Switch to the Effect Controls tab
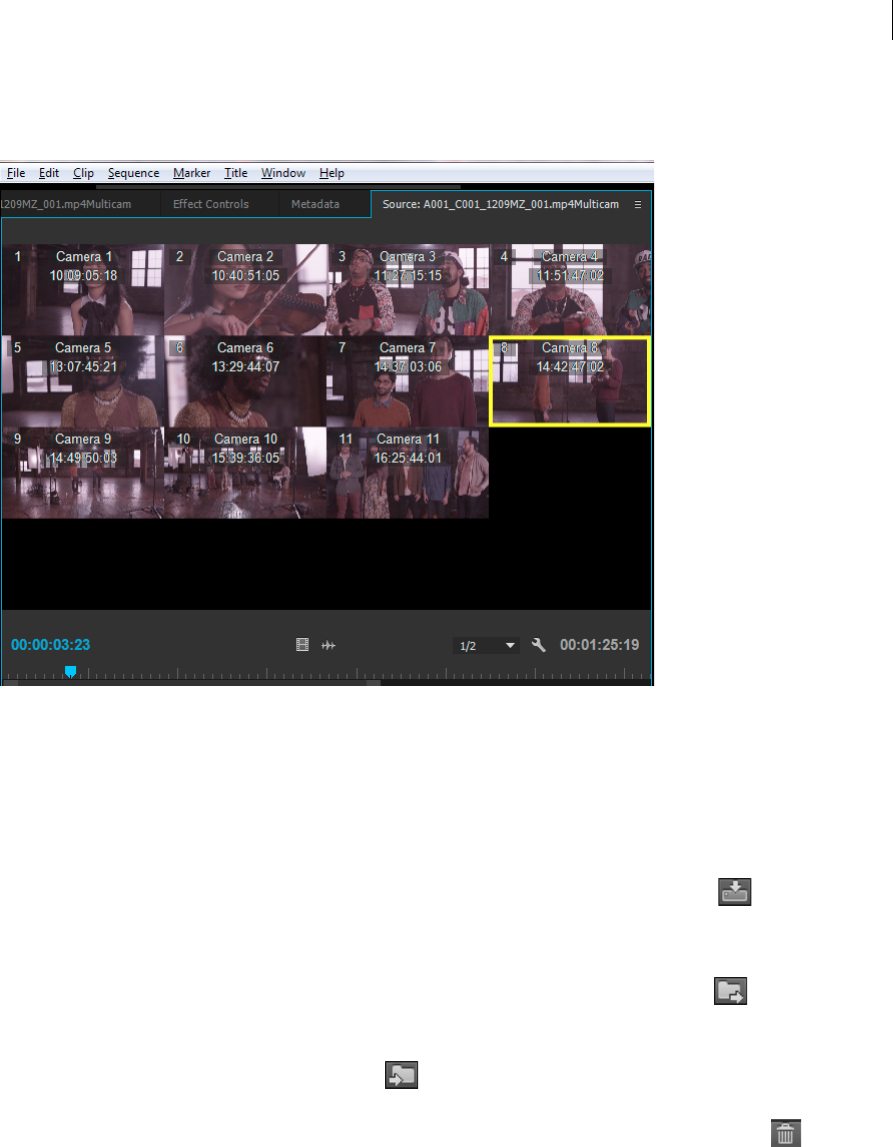Viewport: 893px width, 1147px height. 211,204
